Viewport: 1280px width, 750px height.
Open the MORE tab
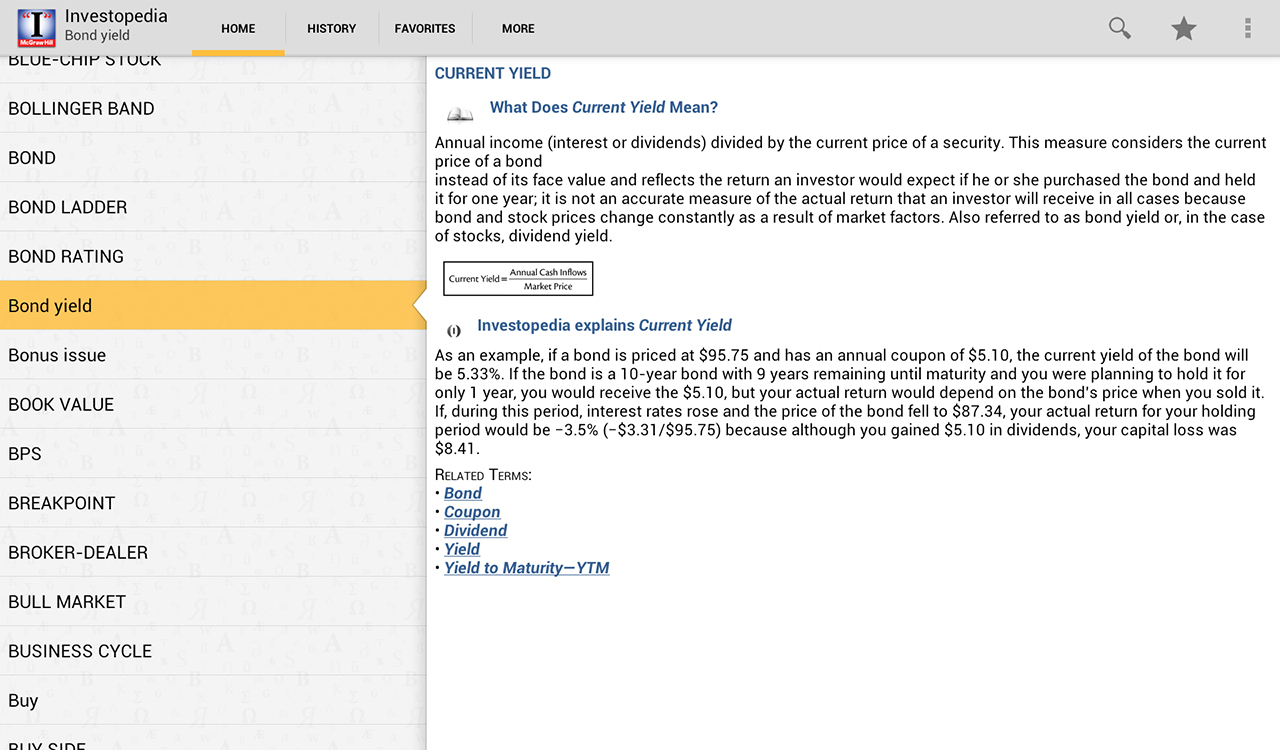tap(518, 28)
